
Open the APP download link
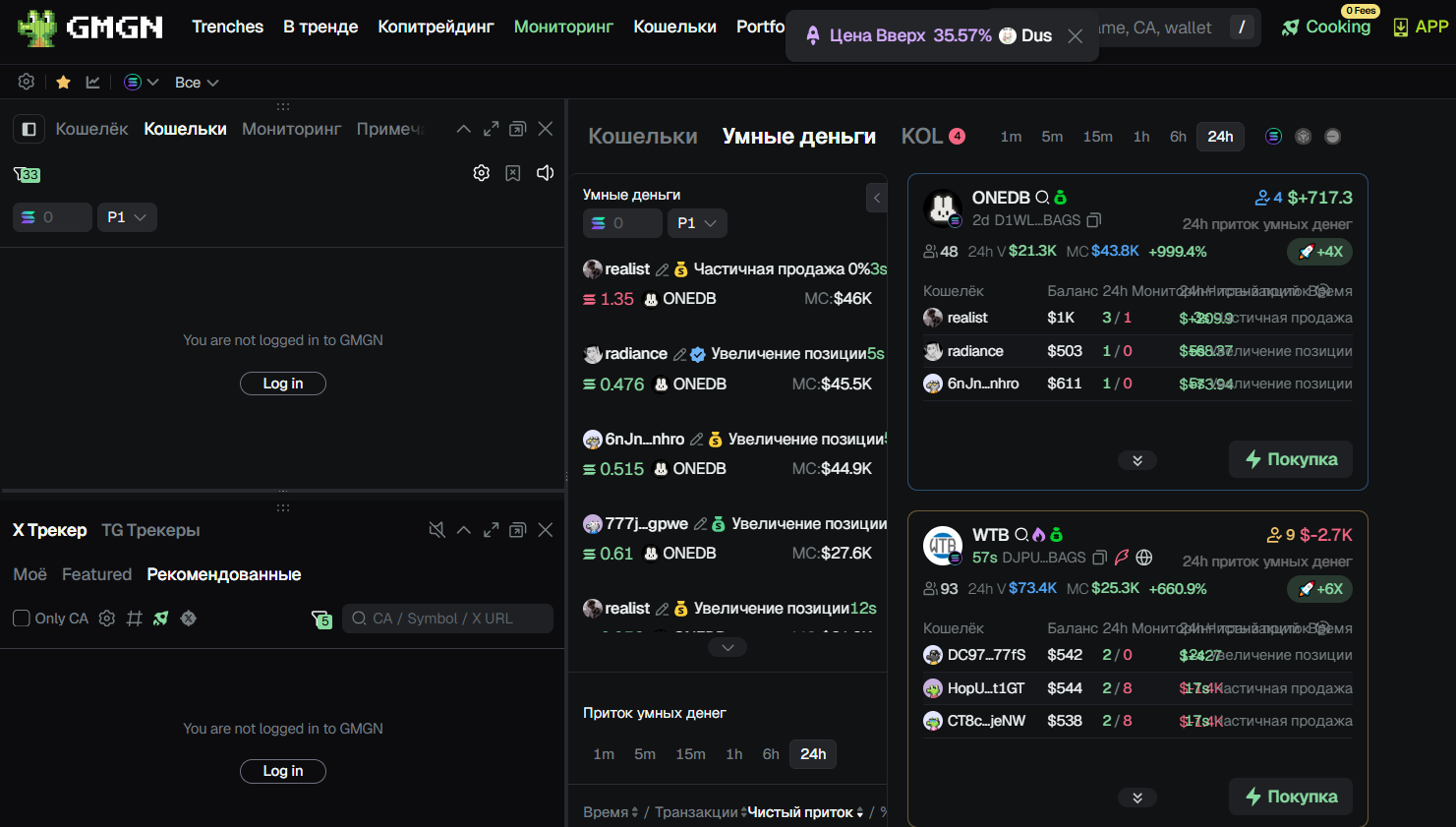point(1421,27)
